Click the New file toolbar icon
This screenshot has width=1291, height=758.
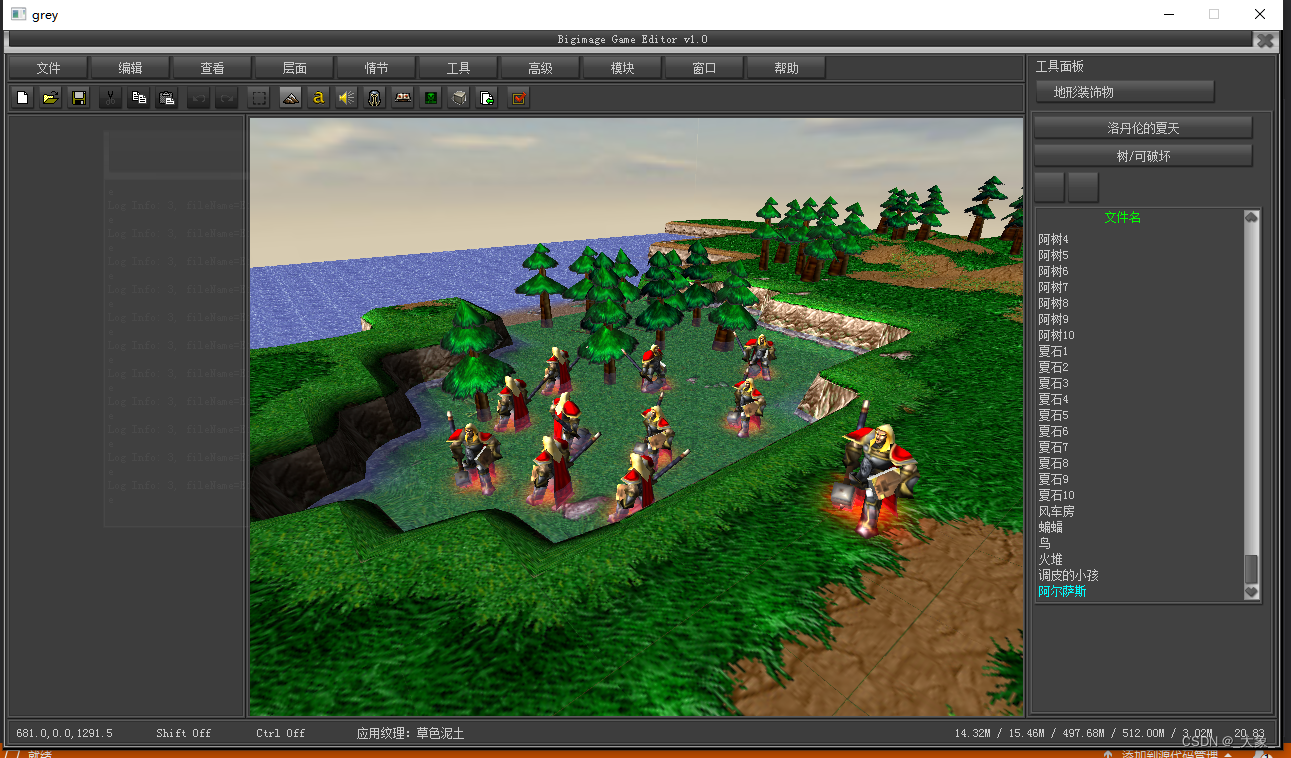22,98
